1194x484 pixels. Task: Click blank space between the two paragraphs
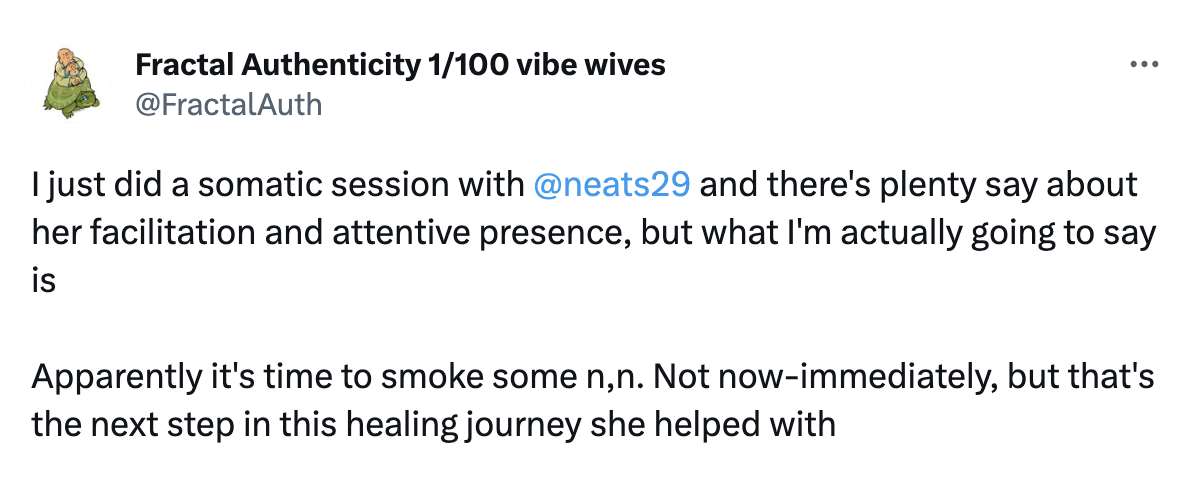point(594,329)
